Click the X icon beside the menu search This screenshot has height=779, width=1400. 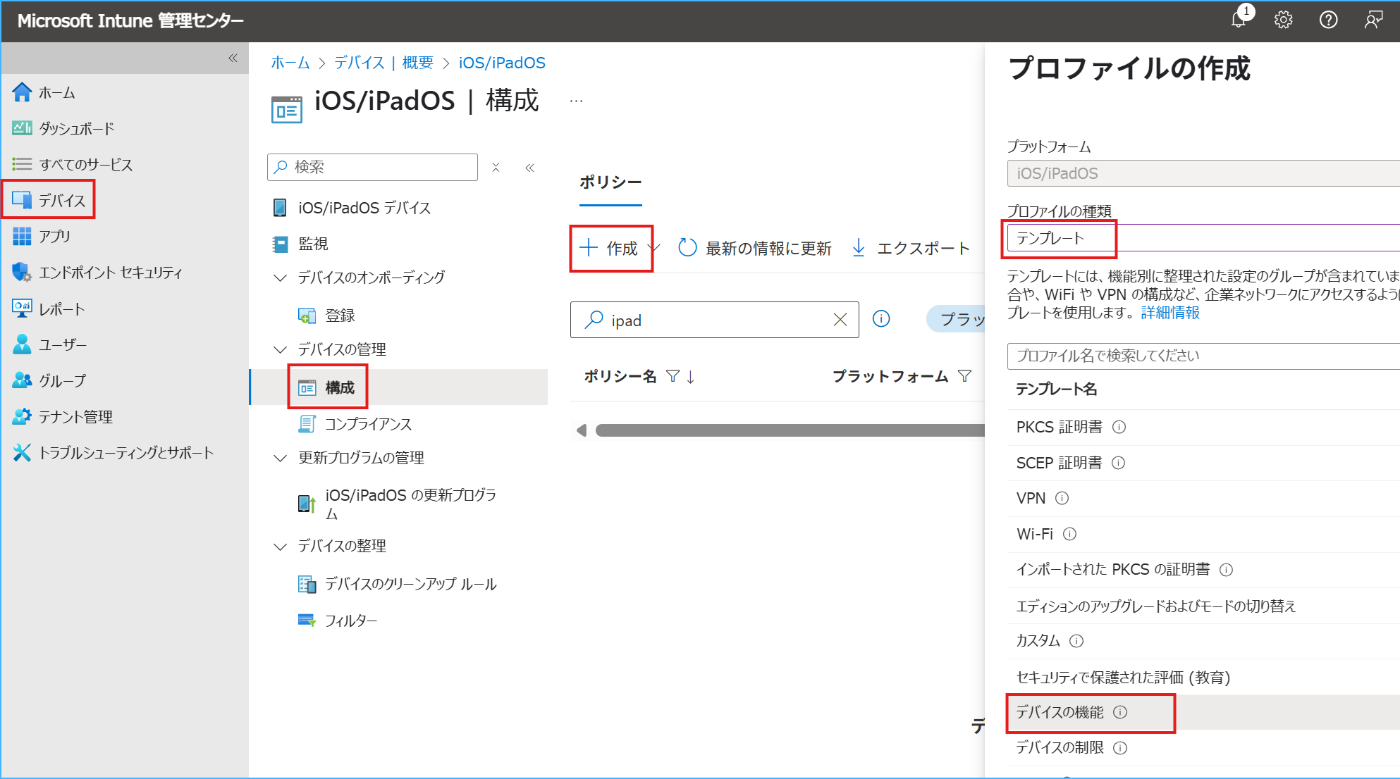[x=496, y=167]
